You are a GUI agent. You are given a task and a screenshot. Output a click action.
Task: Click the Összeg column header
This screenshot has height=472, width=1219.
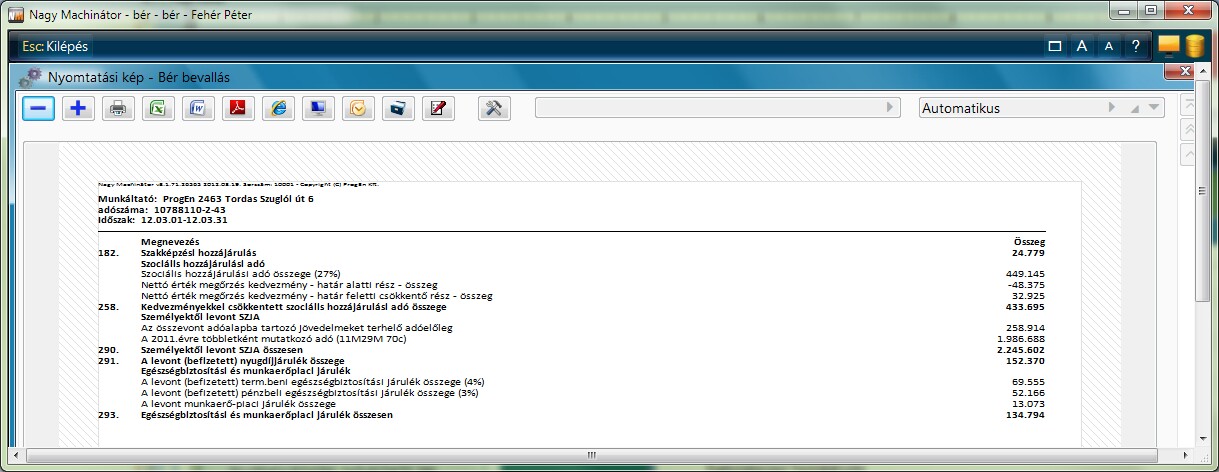point(1030,242)
